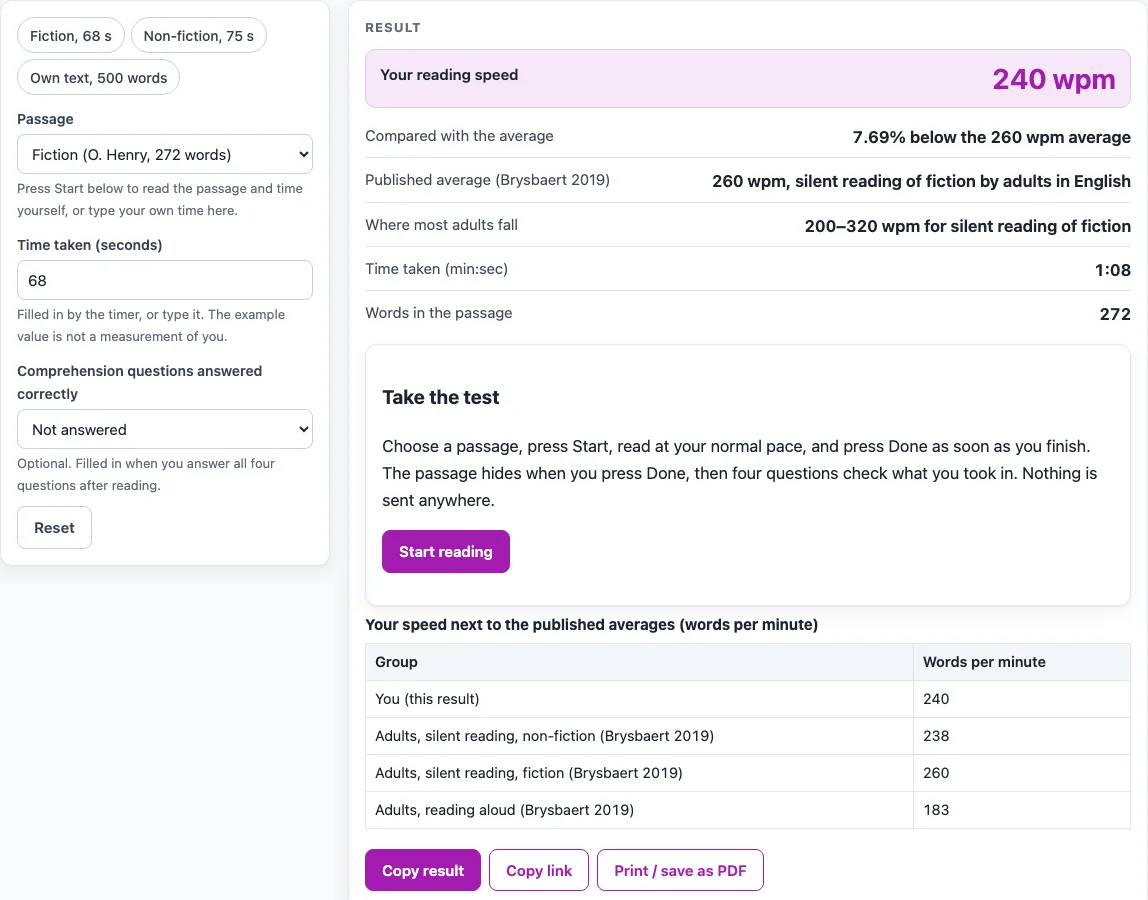Click the 'Group' column header
This screenshot has height=900, width=1148.
tap(639, 662)
